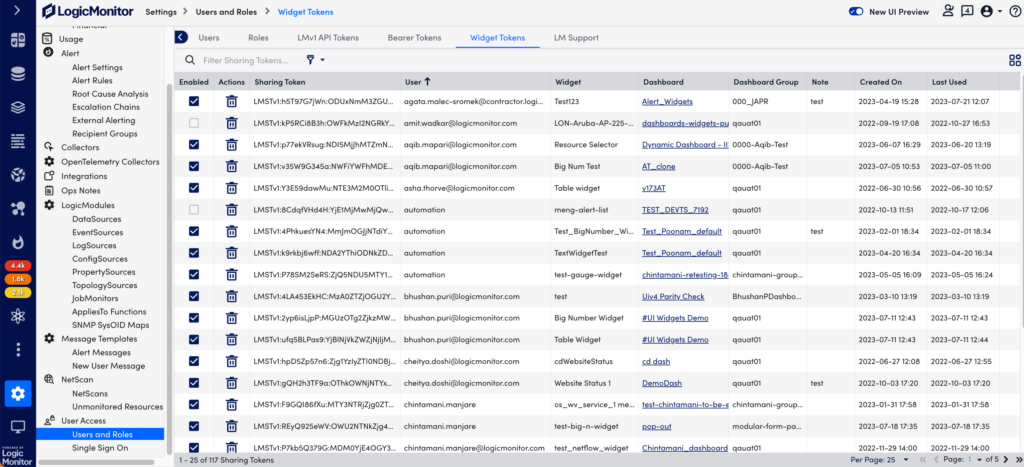Go to the next page of tokens

[1004, 460]
